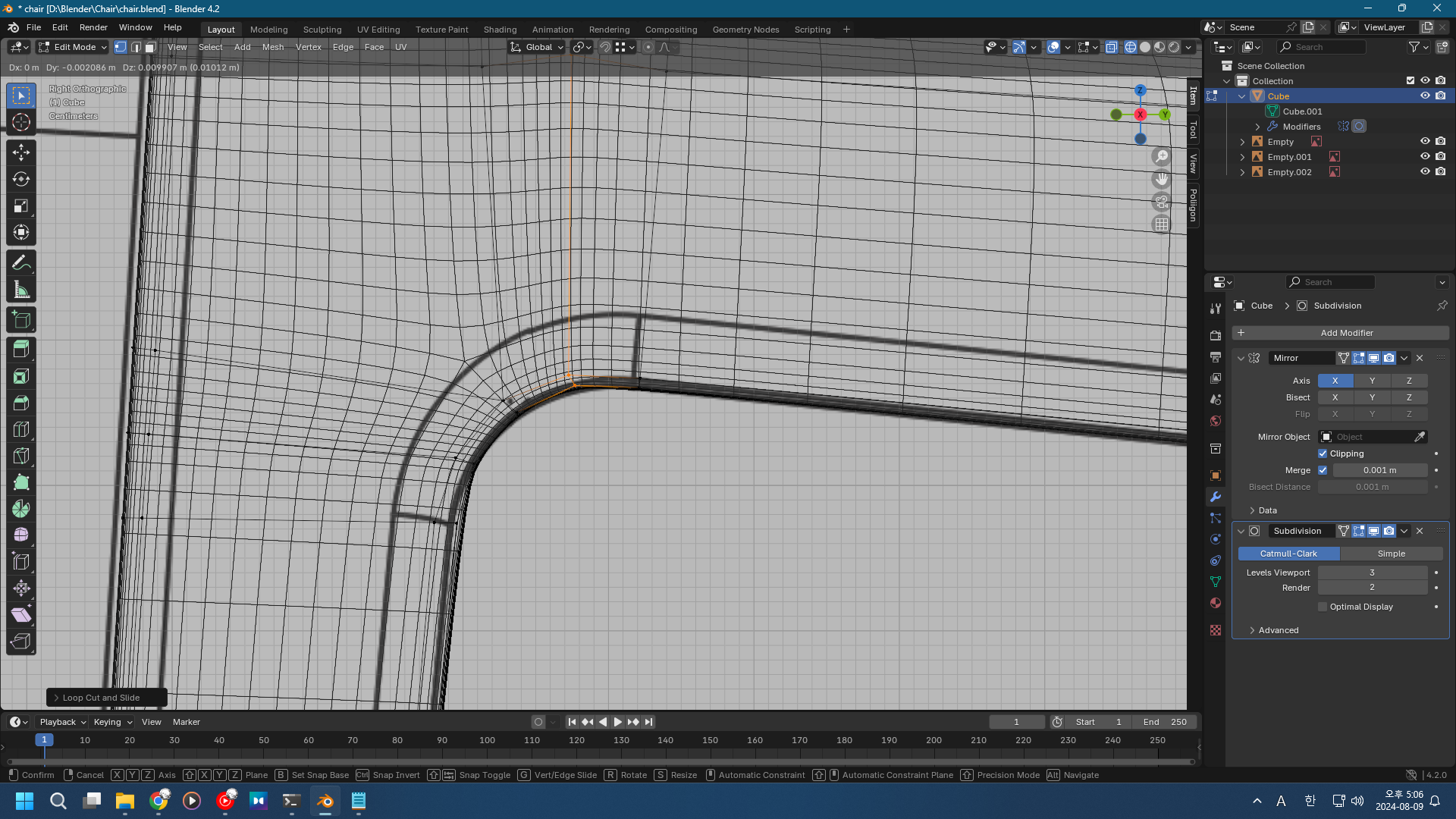Toggle Clipping checkbox in Mirror modifier
The width and height of the screenshot is (1456, 819).
[x=1323, y=453]
